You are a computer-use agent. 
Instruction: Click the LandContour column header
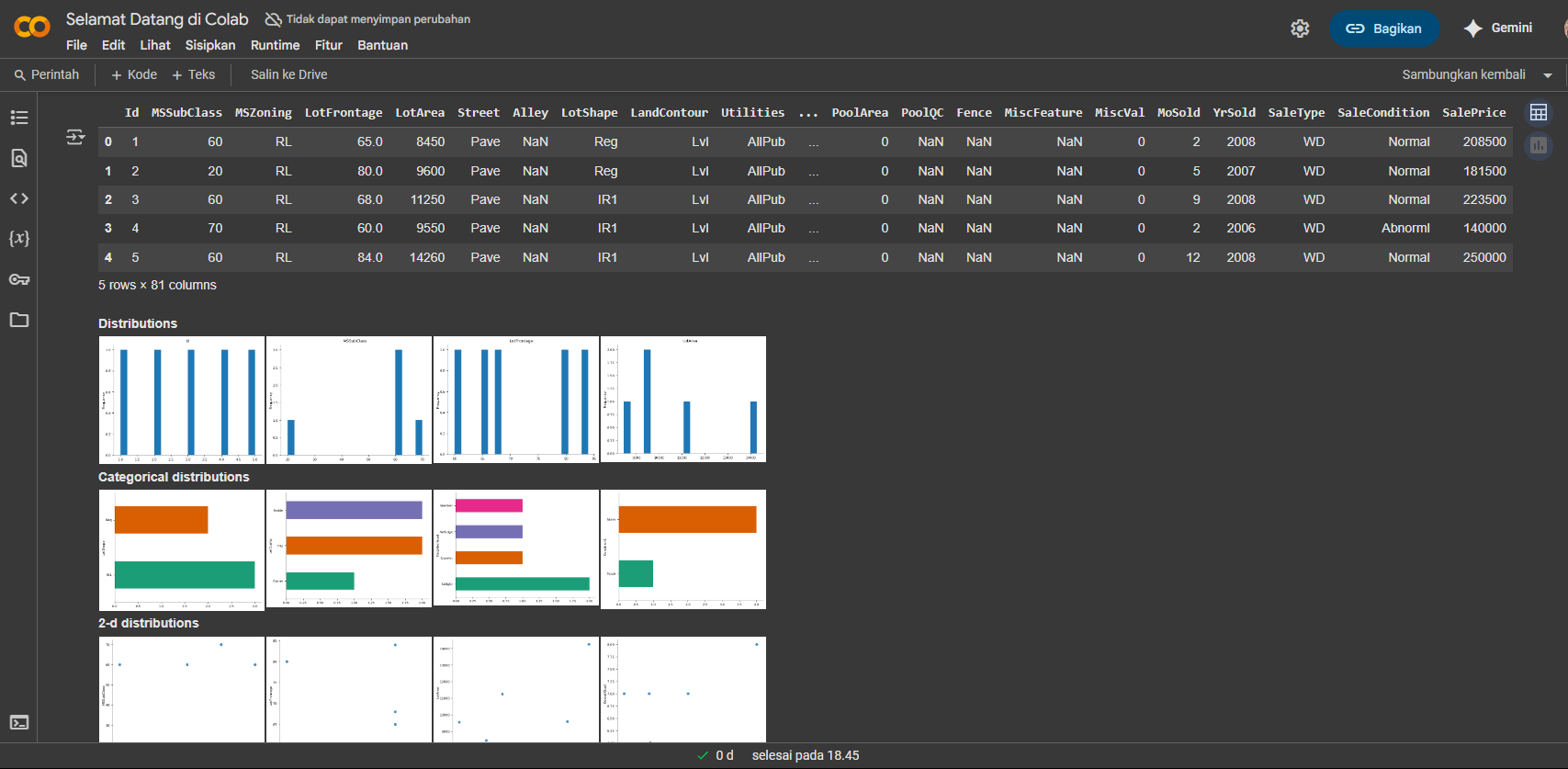670,112
